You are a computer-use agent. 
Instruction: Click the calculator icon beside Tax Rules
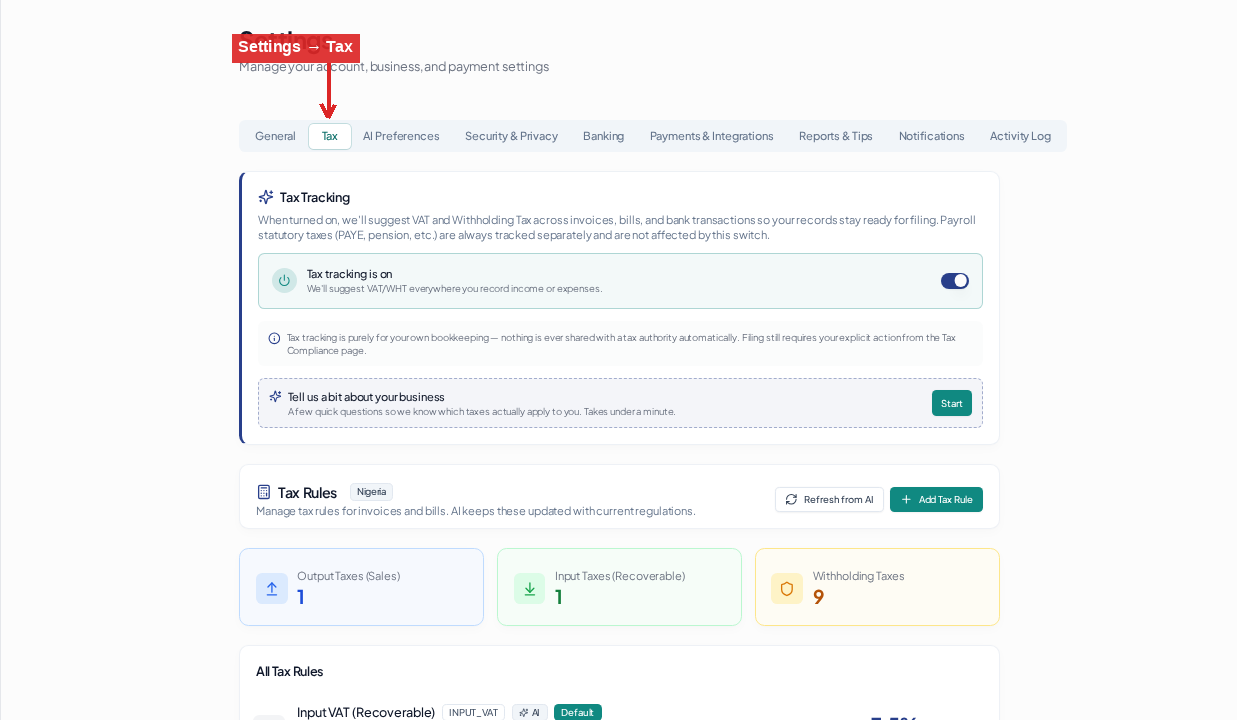(264, 492)
